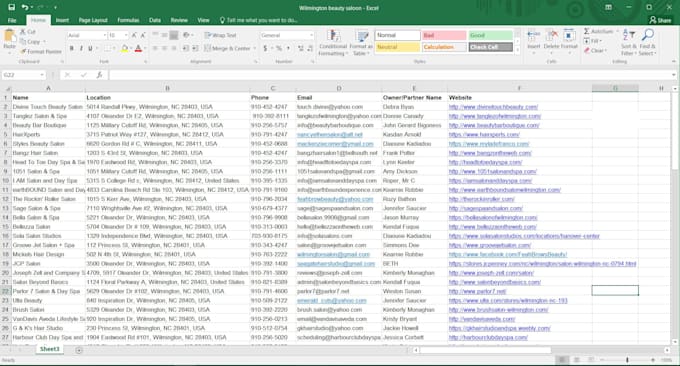Apply the Normal cell style

tap(398, 35)
